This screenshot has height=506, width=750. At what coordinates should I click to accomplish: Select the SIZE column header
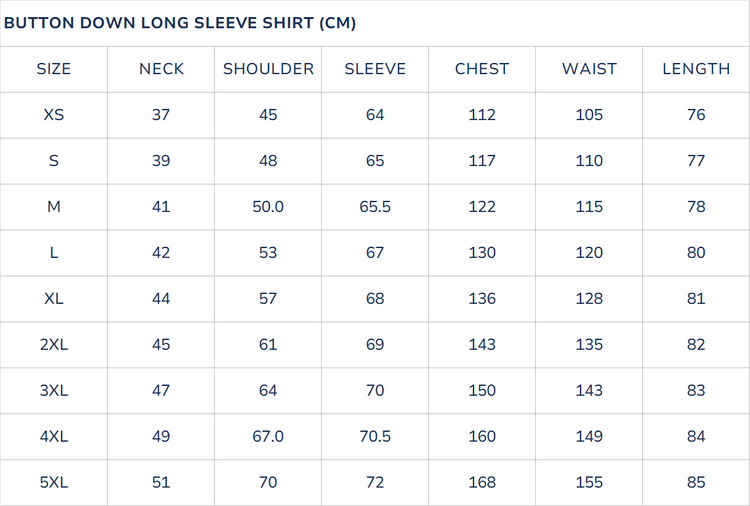[54, 69]
